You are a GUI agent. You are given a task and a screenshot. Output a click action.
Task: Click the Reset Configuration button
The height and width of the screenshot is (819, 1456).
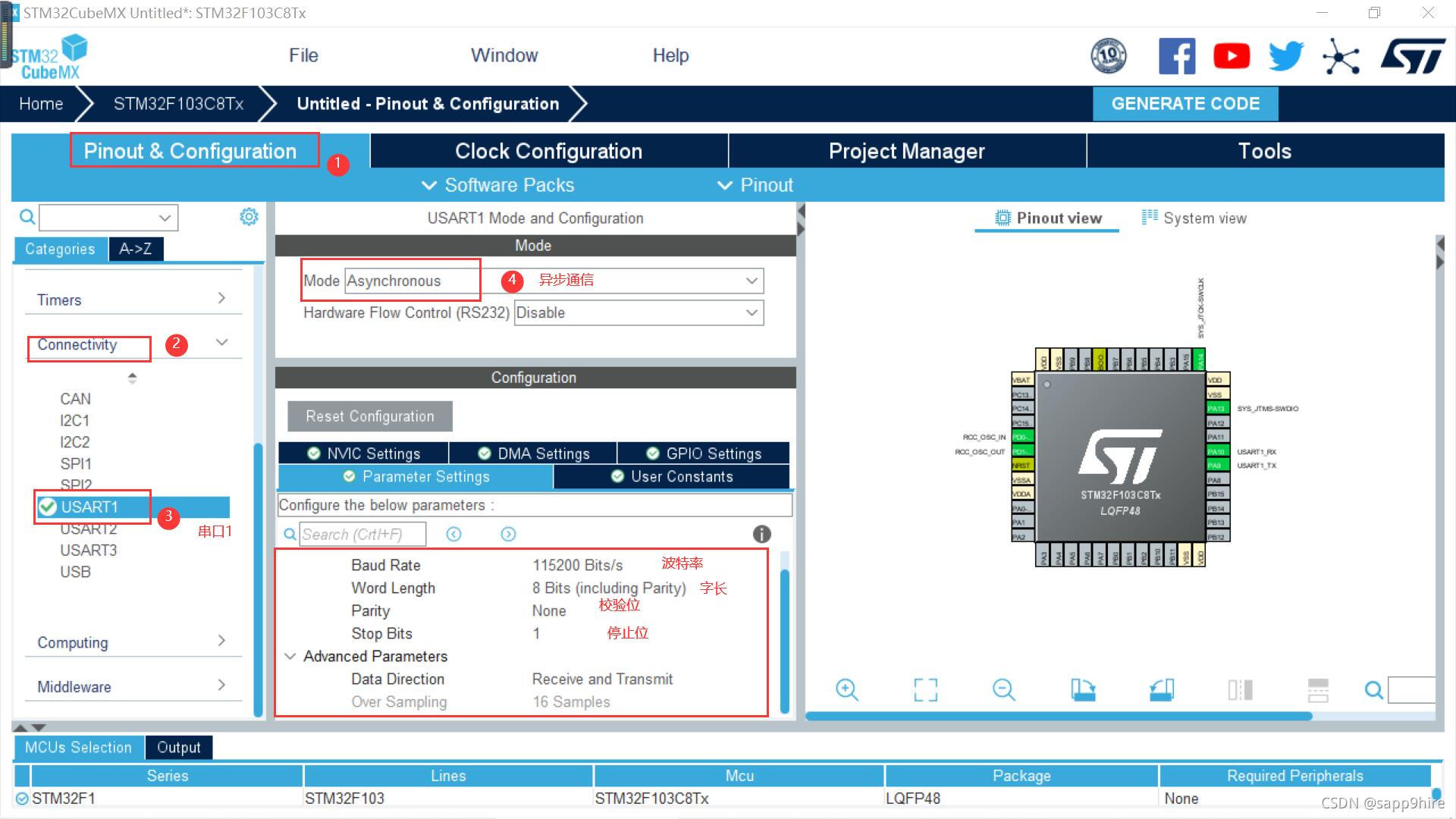click(x=370, y=416)
